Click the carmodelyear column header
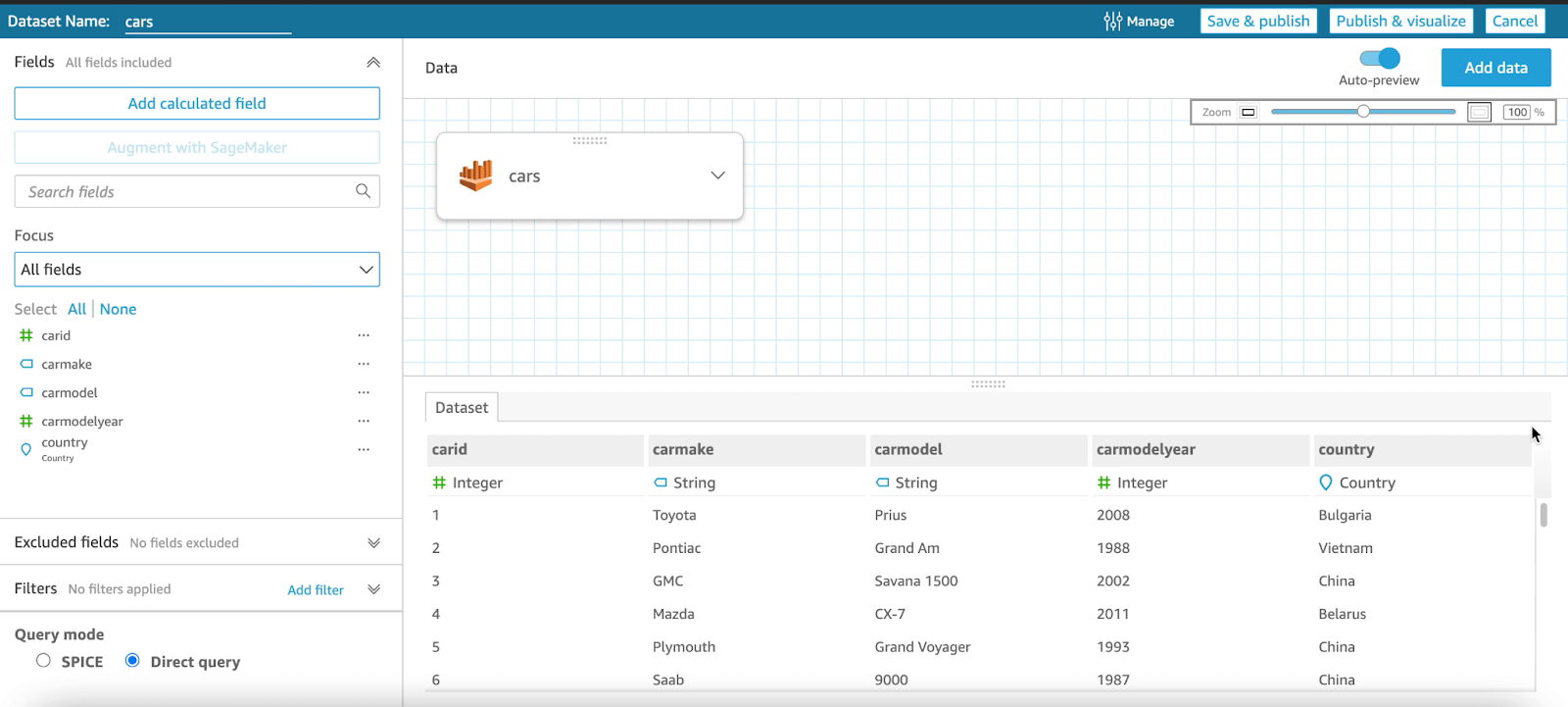Screen dimensions: 1568x707 [1200, 449]
